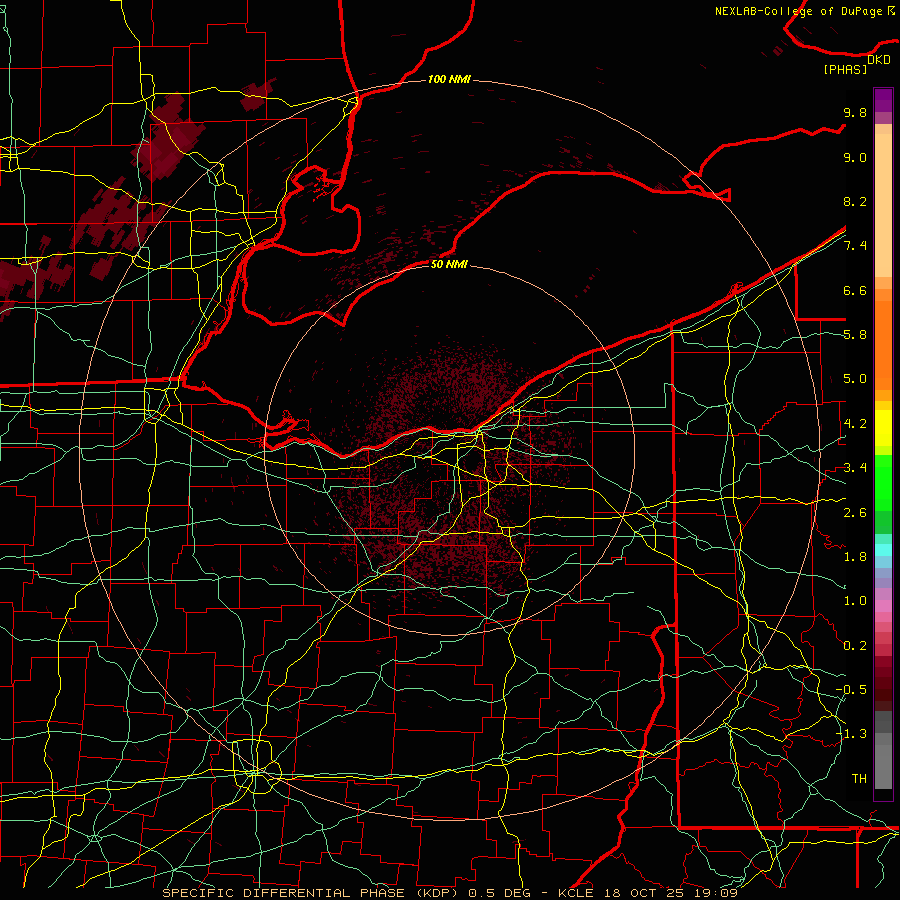
Task: Select the 9.8 scale value
Action: pyautogui.click(x=855, y=112)
